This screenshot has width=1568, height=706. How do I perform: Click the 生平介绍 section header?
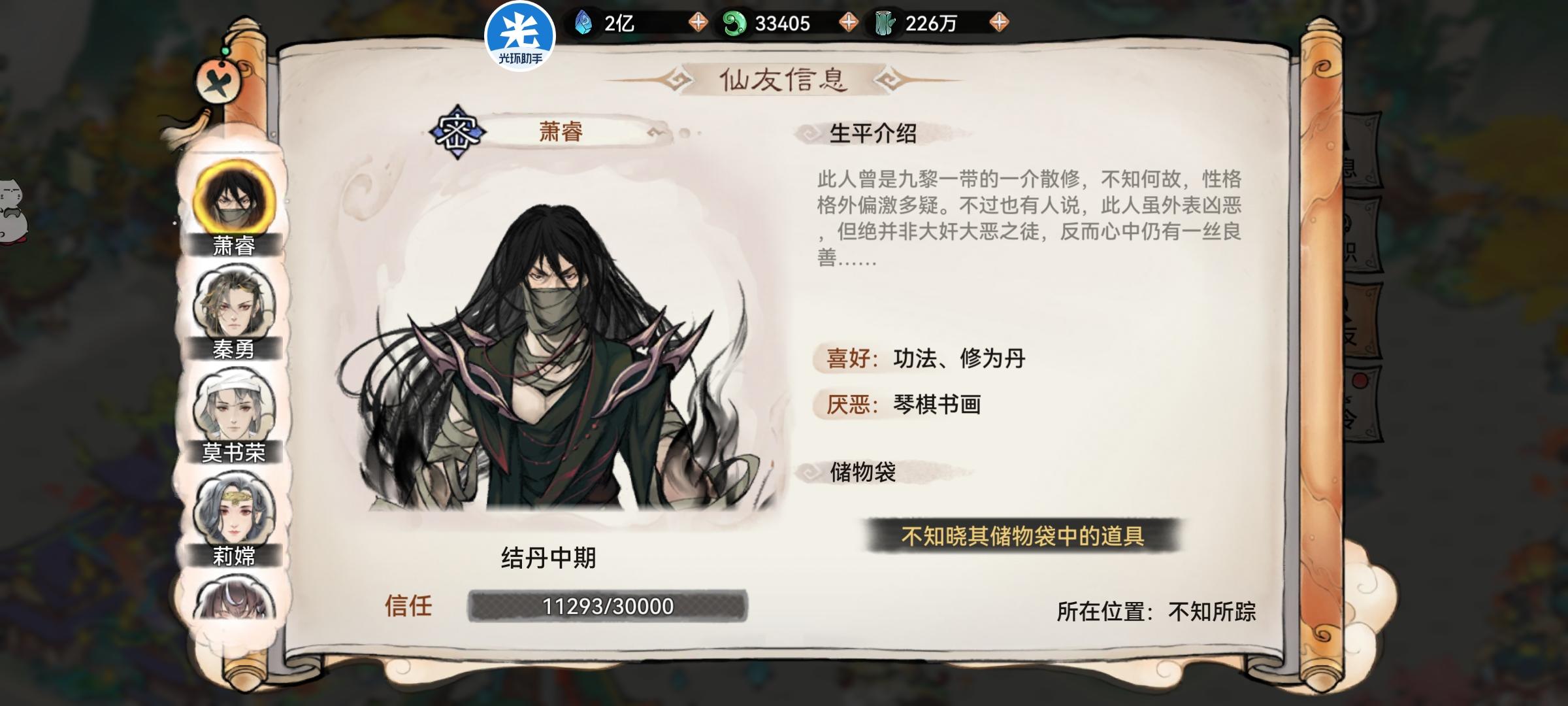click(872, 133)
